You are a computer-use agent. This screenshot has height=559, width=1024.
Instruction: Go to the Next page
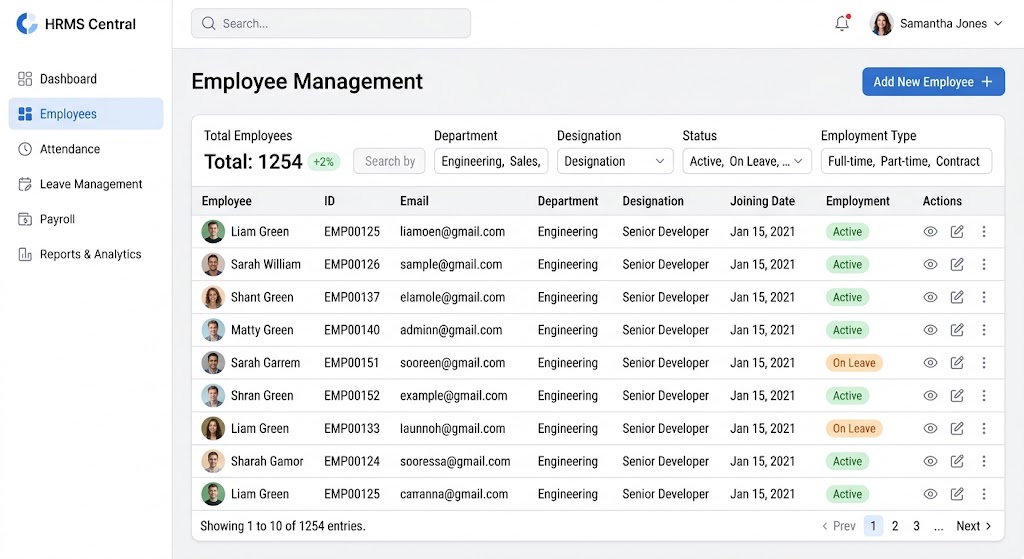coord(974,526)
